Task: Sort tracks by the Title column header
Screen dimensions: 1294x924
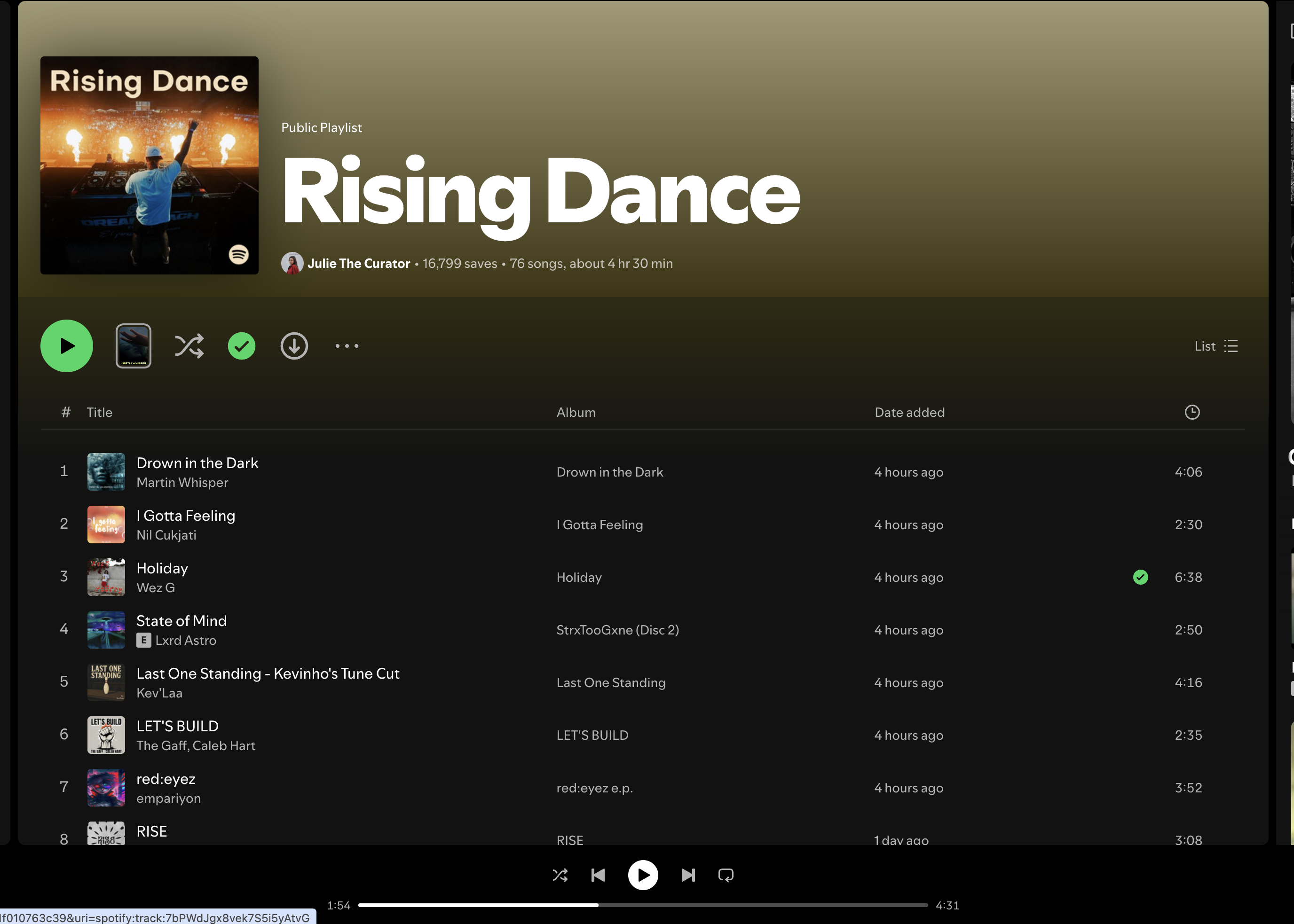Action: [100, 412]
